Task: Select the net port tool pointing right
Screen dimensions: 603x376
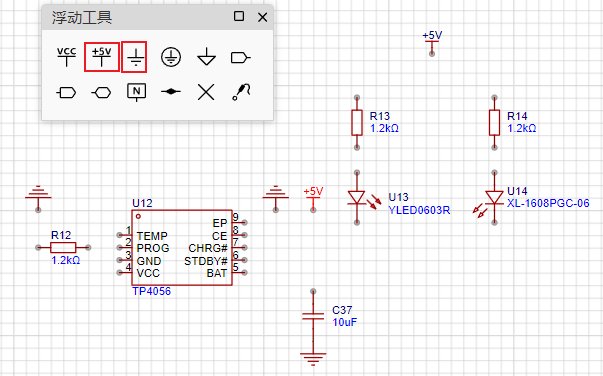Action: (240, 58)
